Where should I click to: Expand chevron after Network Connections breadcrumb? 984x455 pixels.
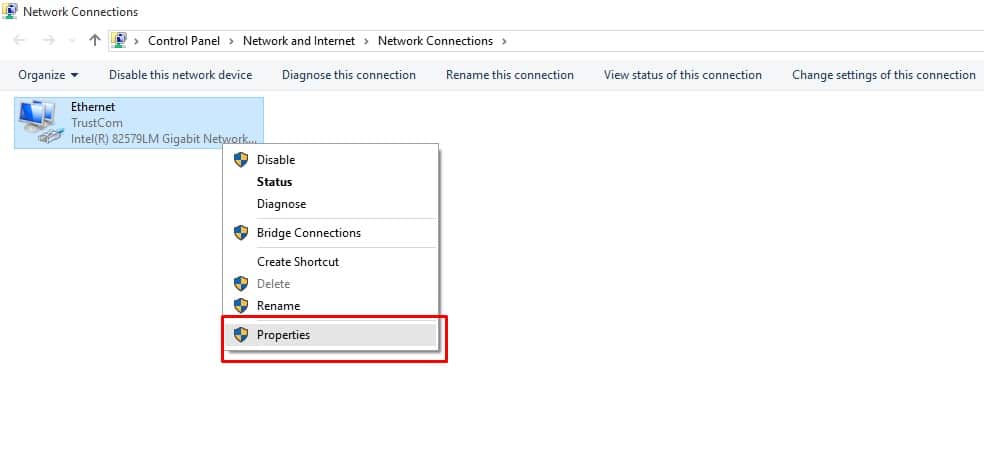(504, 41)
